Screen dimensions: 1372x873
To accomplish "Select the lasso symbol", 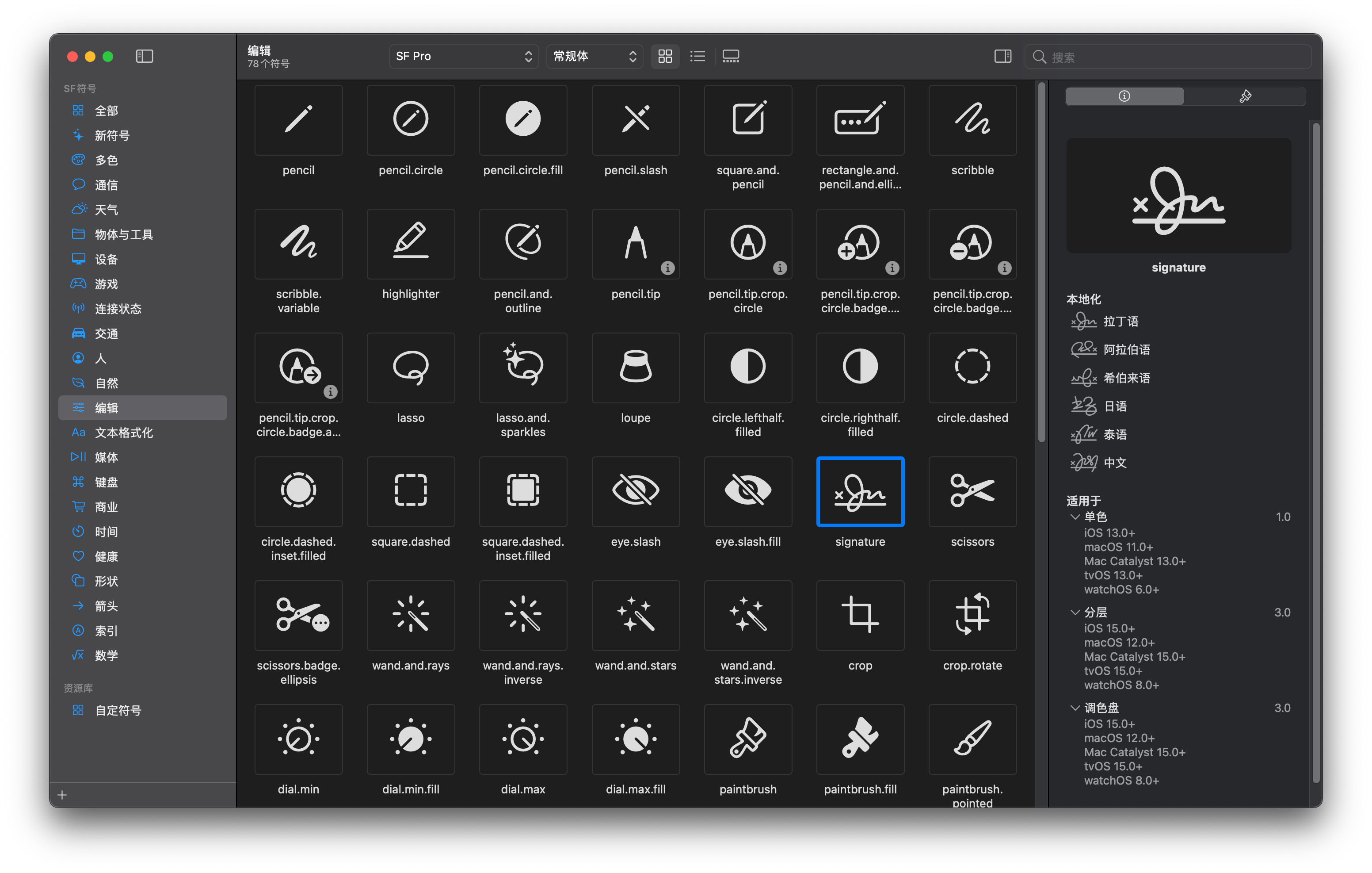I will coord(411,368).
